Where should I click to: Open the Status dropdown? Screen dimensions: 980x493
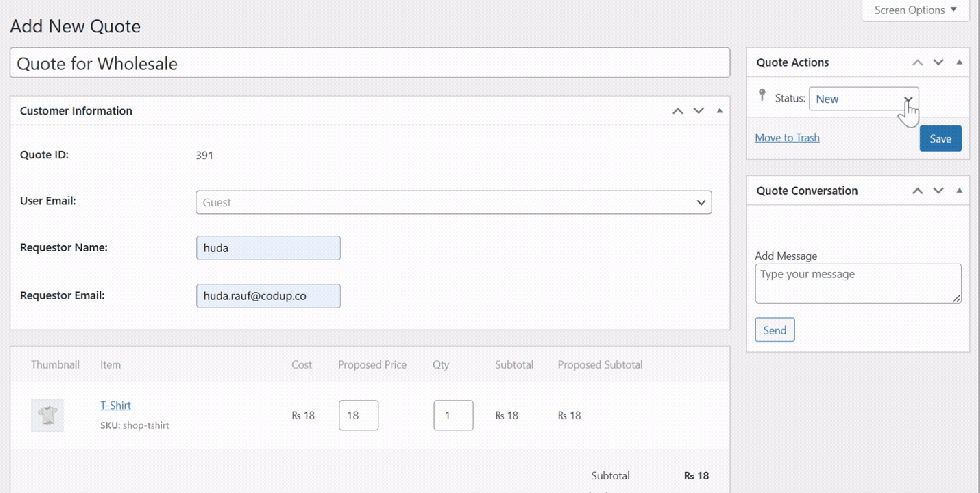point(863,99)
